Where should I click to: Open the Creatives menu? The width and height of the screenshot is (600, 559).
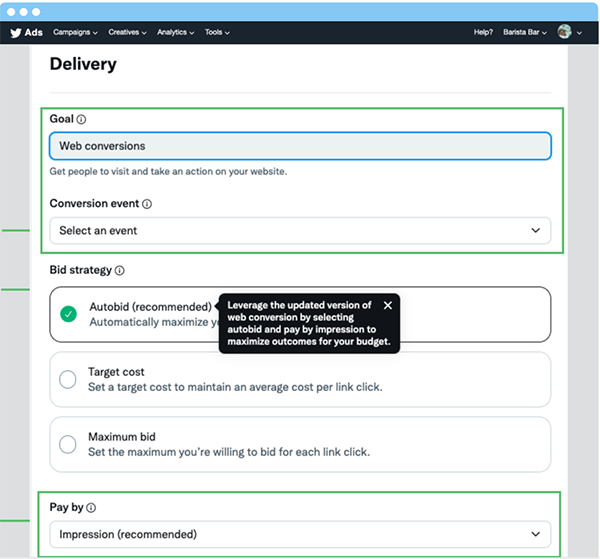pyautogui.click(x=127, y=32)
